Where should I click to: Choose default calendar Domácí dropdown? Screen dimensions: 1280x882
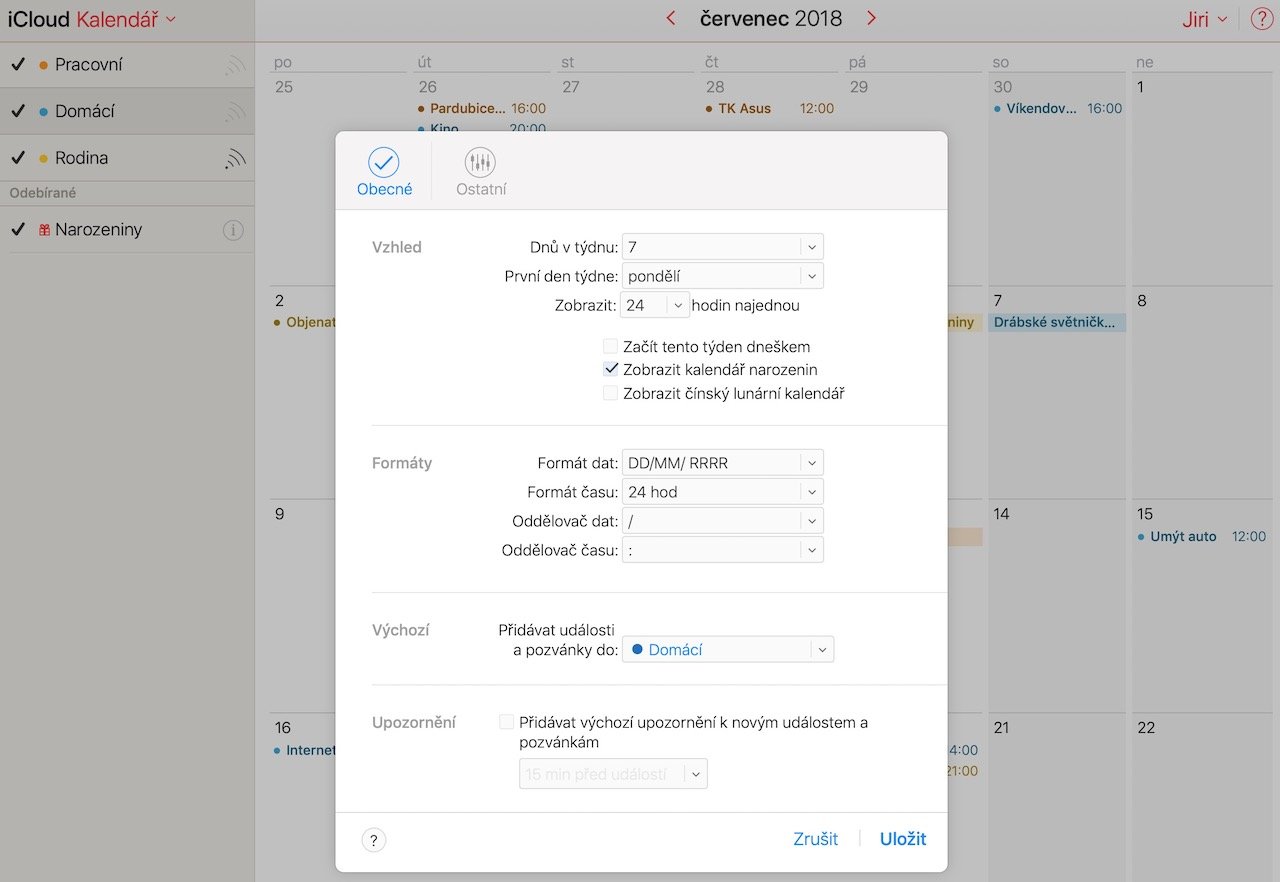click(x=727, y=650)
